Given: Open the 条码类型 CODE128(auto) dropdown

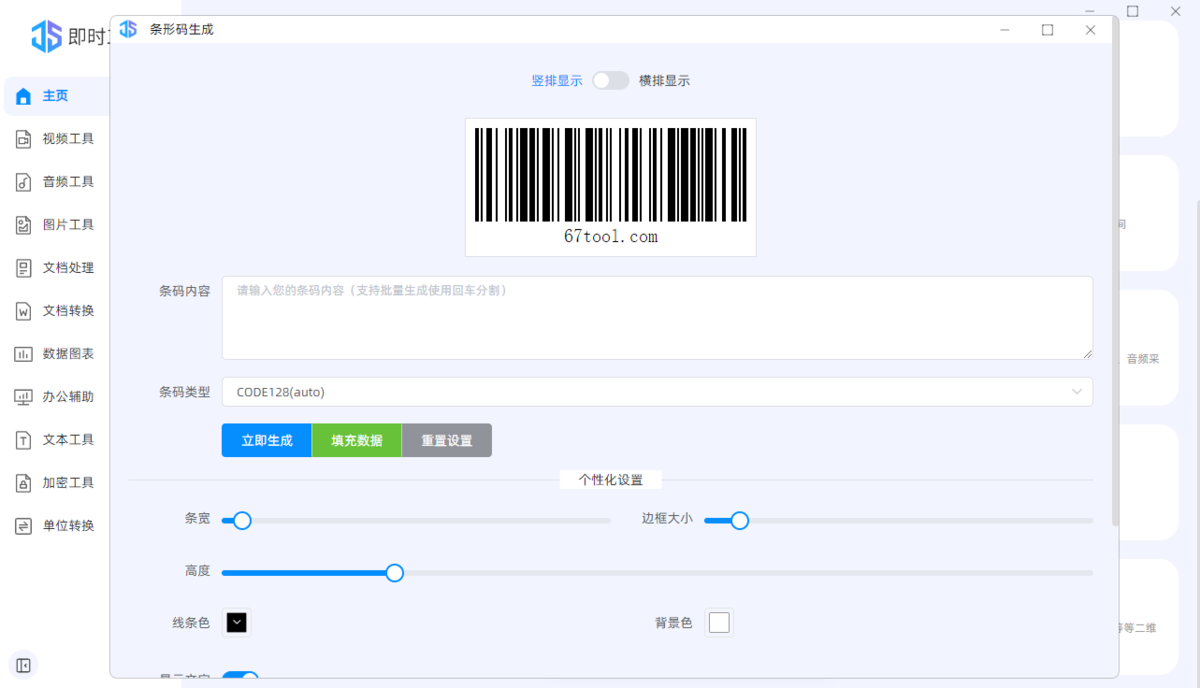Looking at the screenshot, I should point(657,392).
